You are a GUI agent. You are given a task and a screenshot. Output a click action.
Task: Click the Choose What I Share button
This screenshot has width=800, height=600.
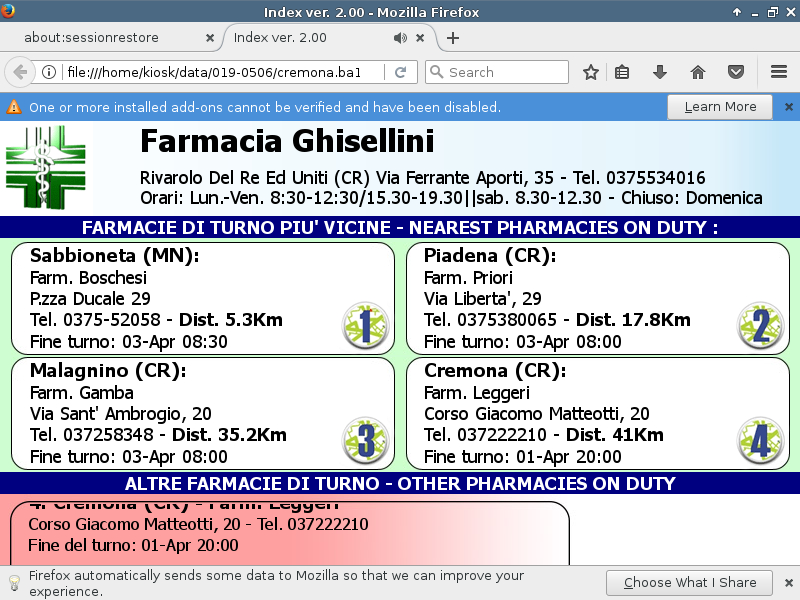click(x=689, y=582)
